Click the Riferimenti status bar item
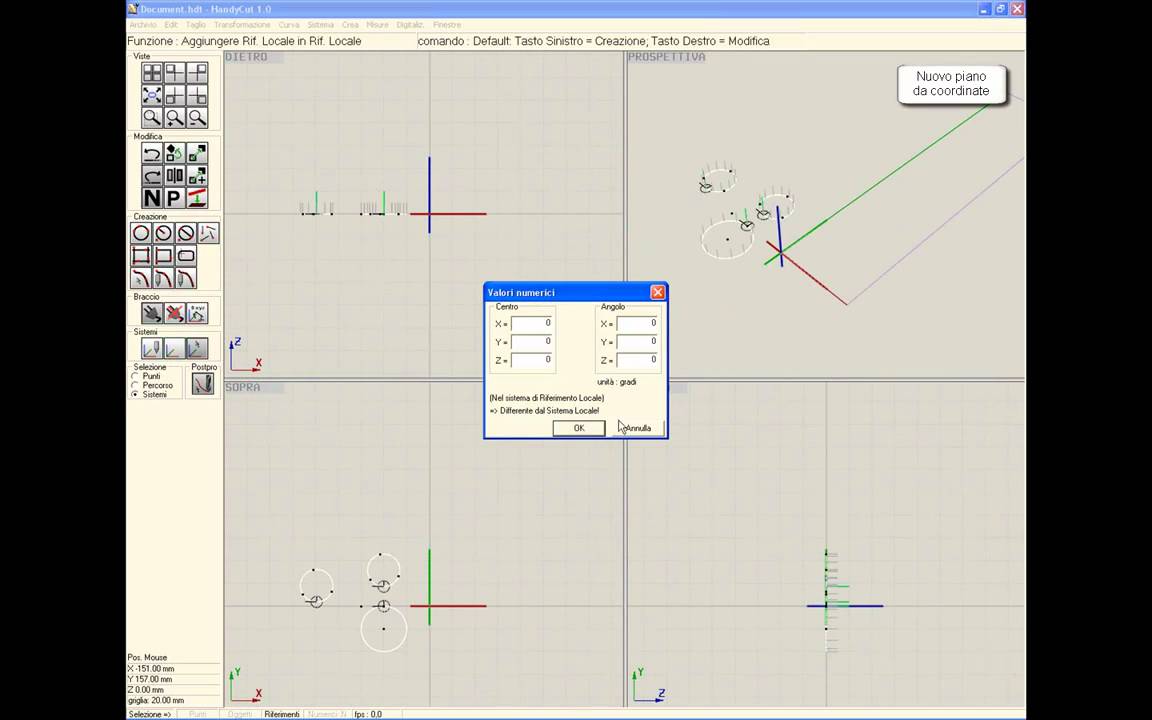Viewport: 1152px width, 720px height. pos(282,714)
